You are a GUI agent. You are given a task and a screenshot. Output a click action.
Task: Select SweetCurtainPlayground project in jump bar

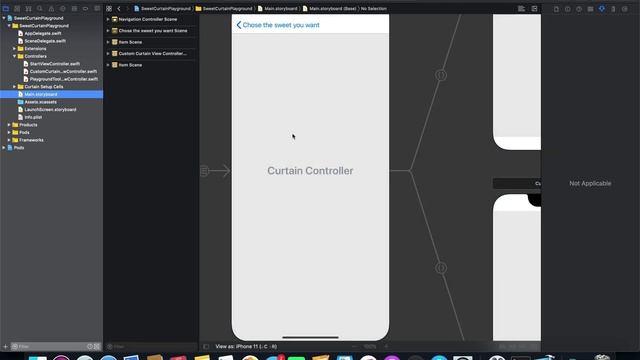click(162, 9)
